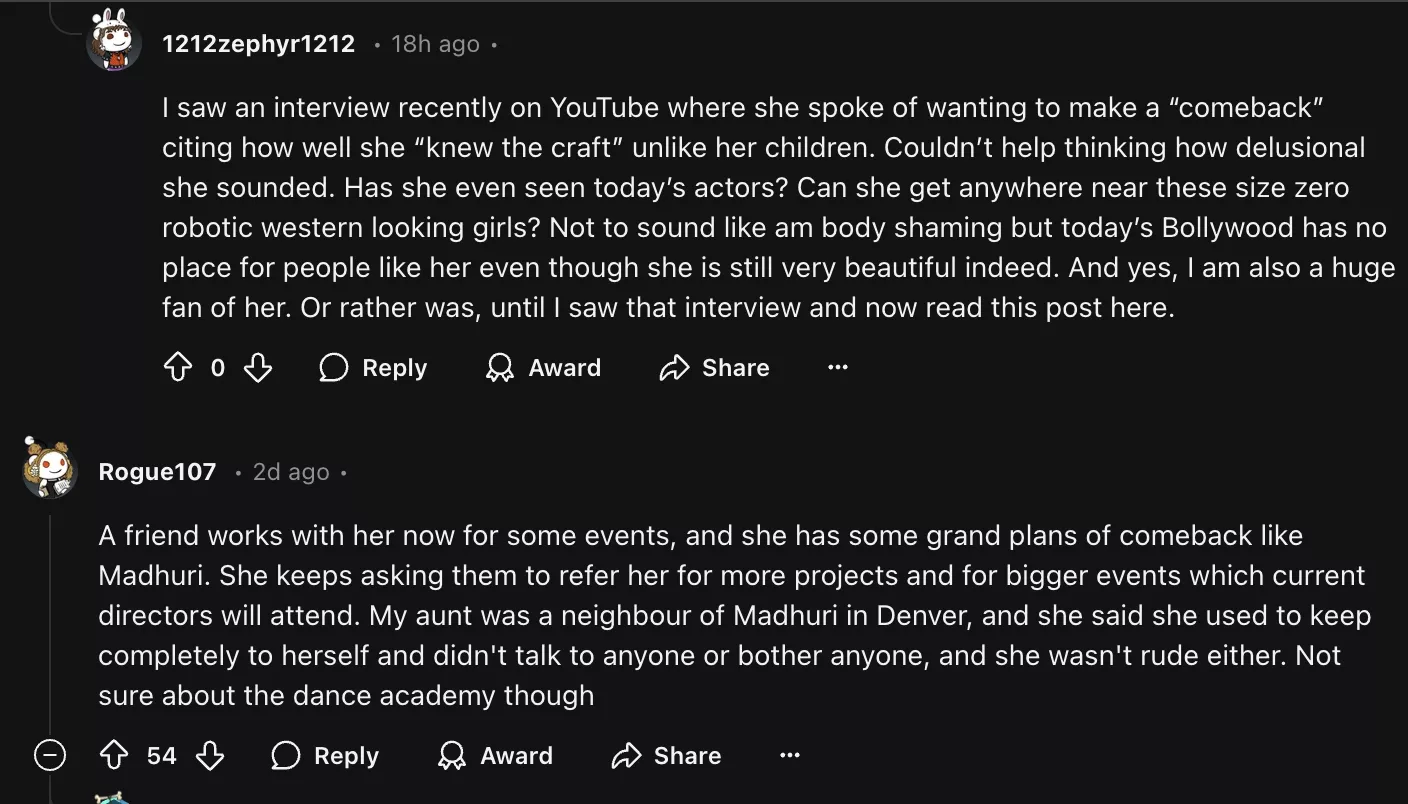This screenshot has height=804, width=1408.
Task: Share Rogue107's comment
Action: (666, 756)
